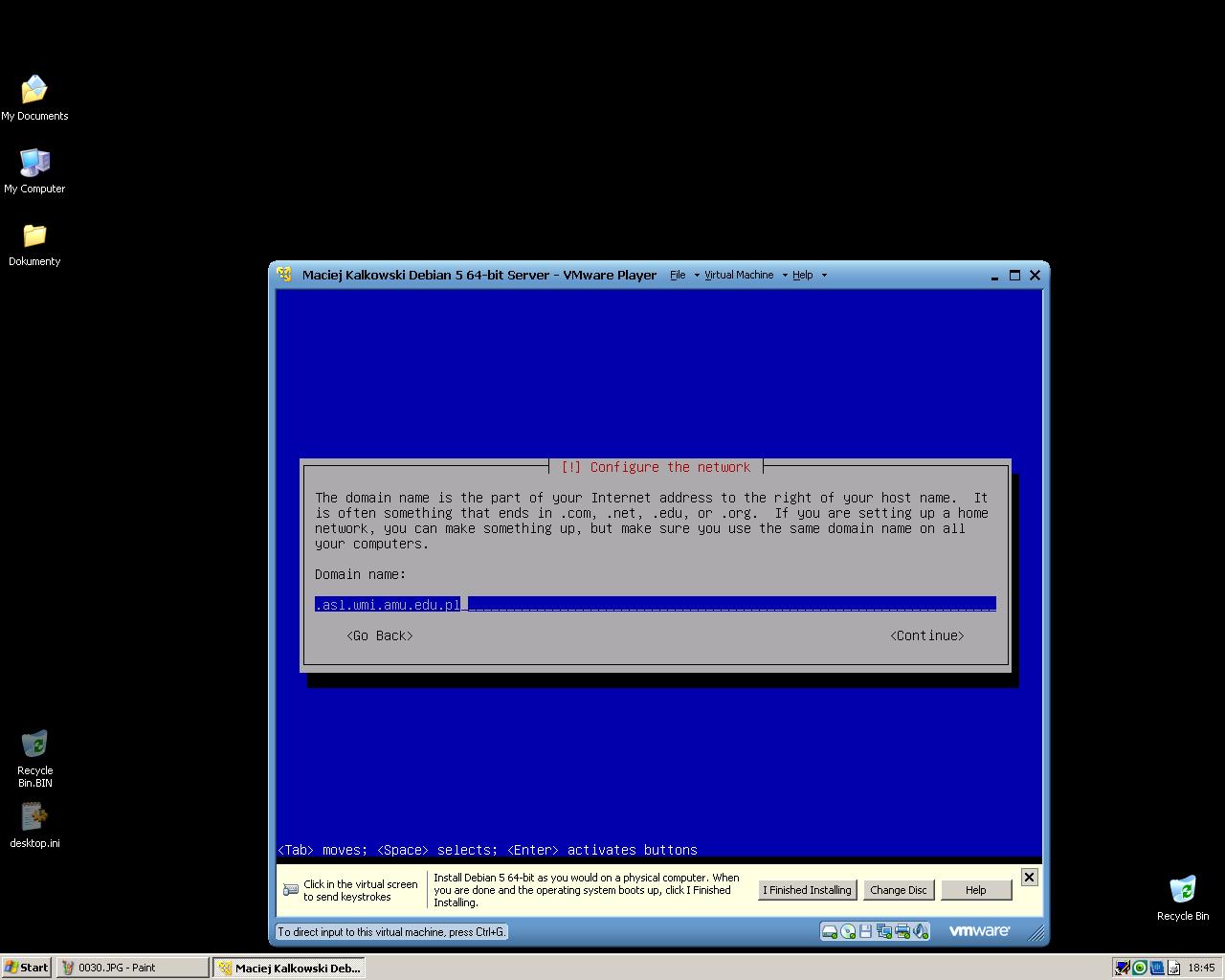This screenshot has width=1225, height=980.
Task: Close the installation info bar
Action: (1029, 877)
